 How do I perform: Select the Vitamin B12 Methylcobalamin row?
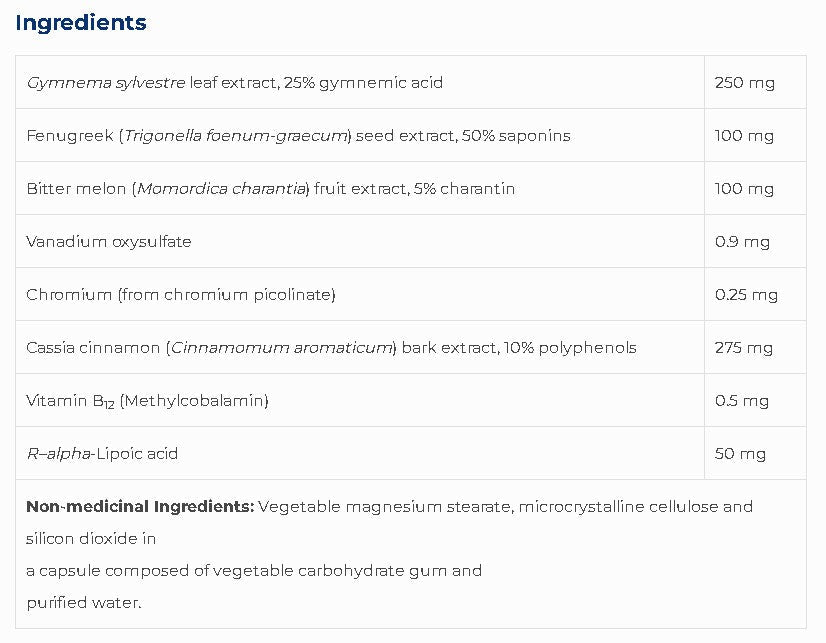[x=147, y=400]
